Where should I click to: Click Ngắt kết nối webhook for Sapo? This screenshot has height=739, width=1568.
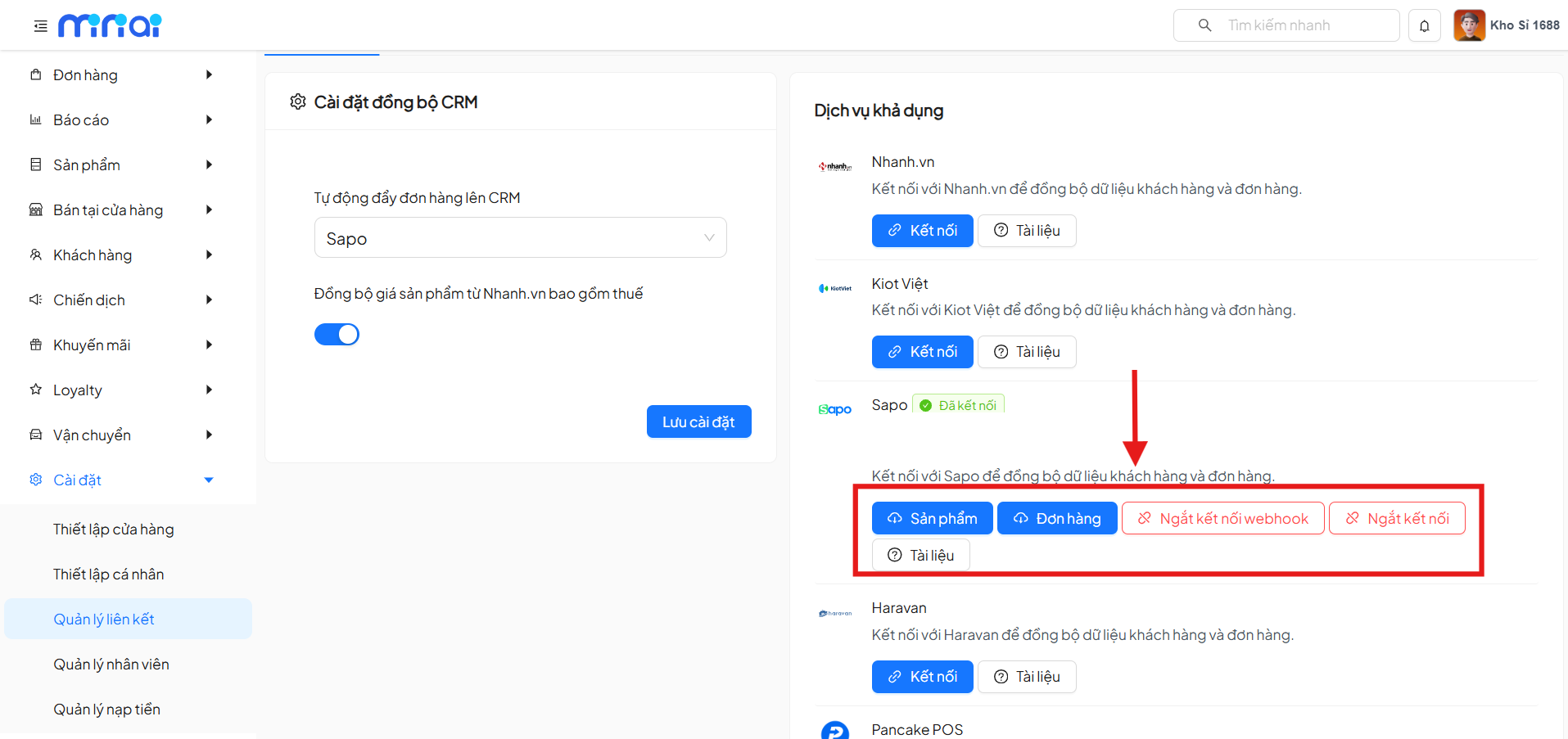[x=1222, y=518]
